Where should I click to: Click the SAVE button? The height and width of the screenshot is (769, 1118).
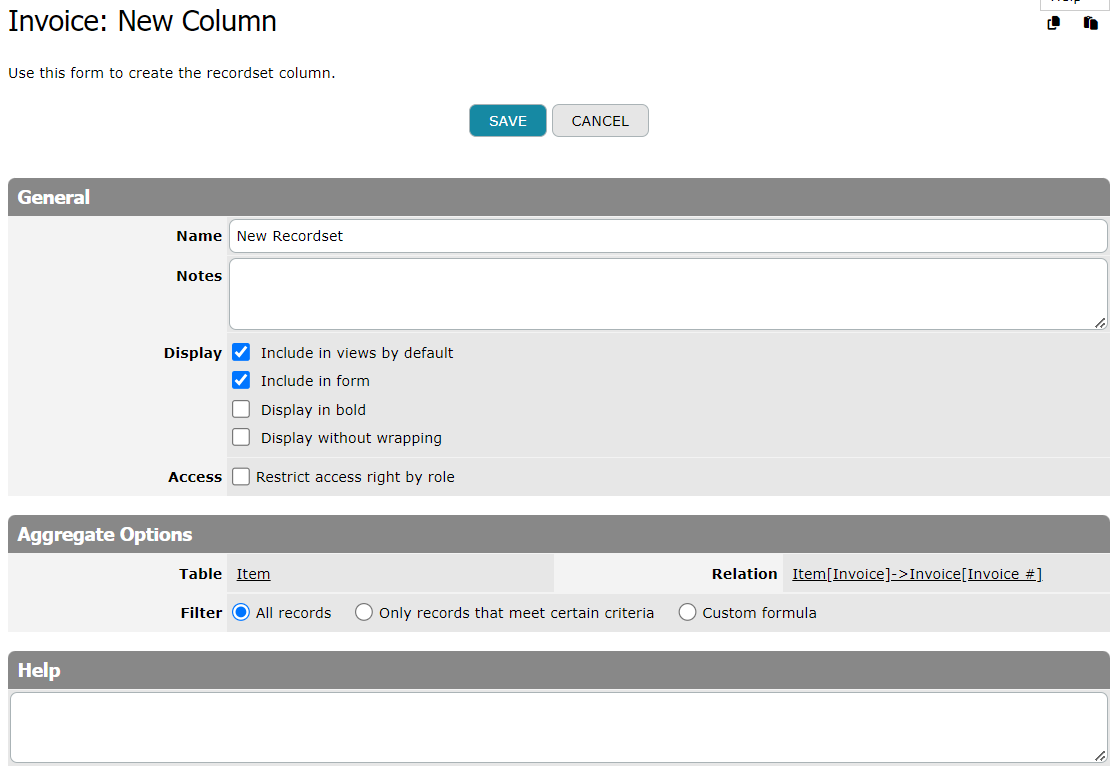click(508, 120)
